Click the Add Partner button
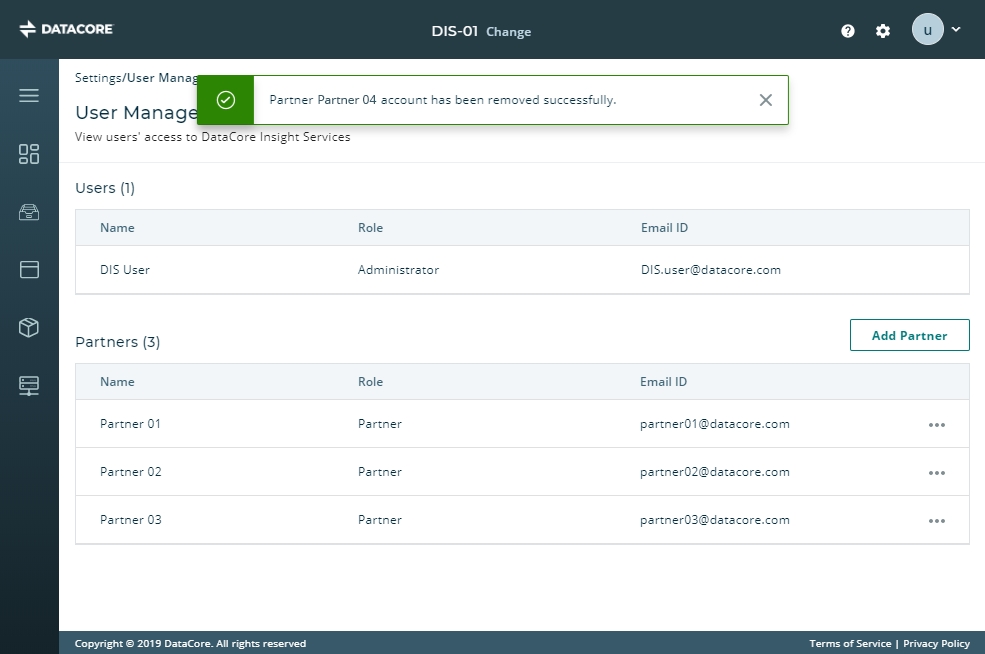Image resolution: width=985 pixels, height=654 pixels. pos(909,335)
